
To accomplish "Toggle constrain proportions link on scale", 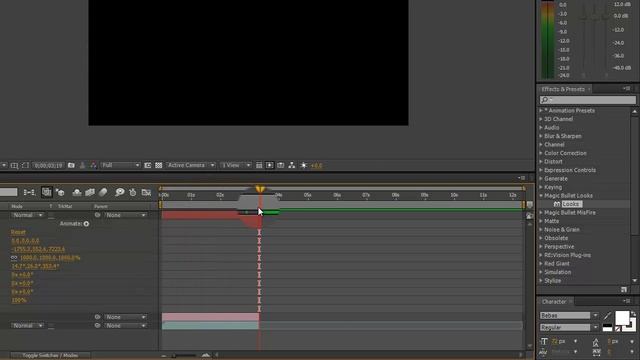I will [x=14, y=258].
